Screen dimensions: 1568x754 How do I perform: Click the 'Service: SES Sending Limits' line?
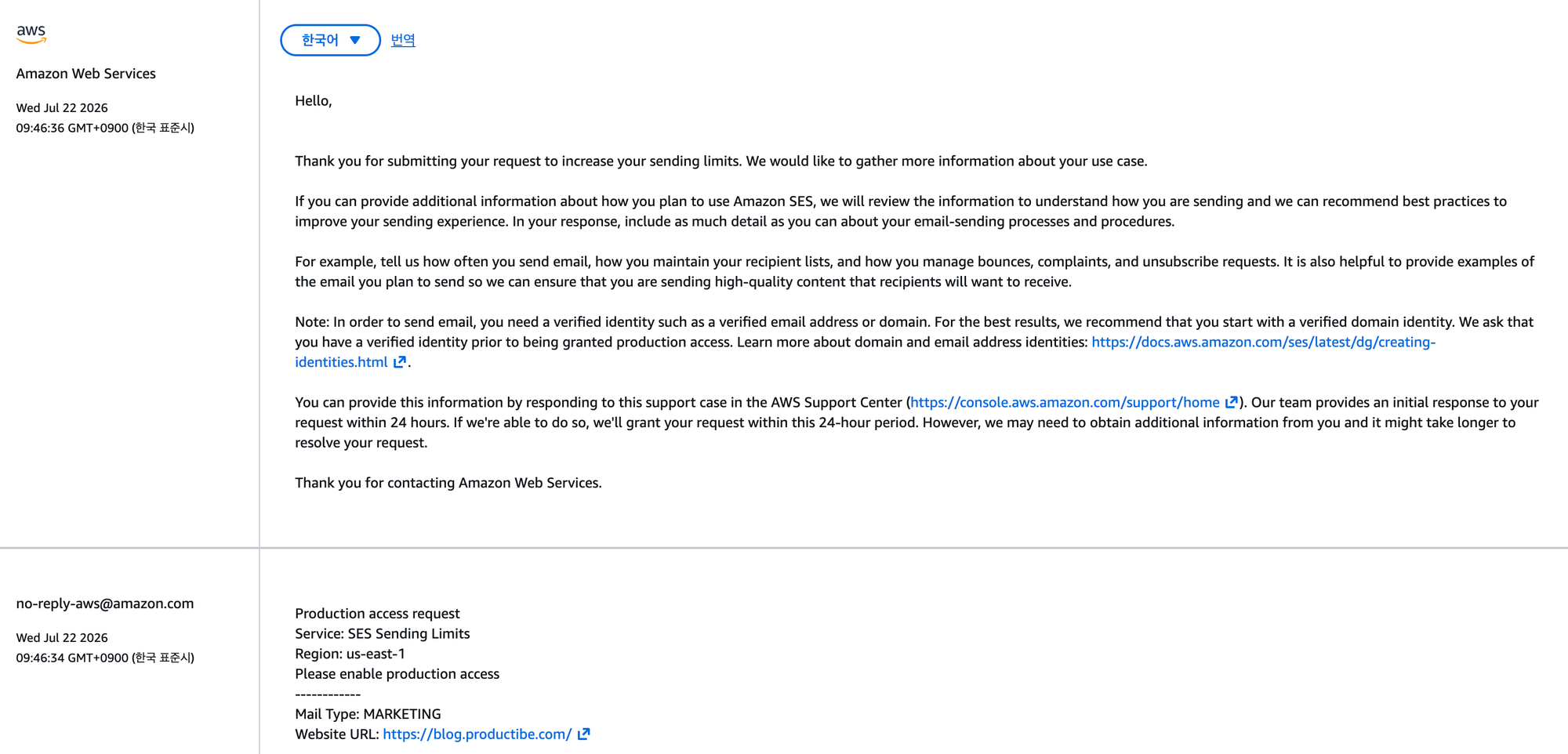(383, 633)
